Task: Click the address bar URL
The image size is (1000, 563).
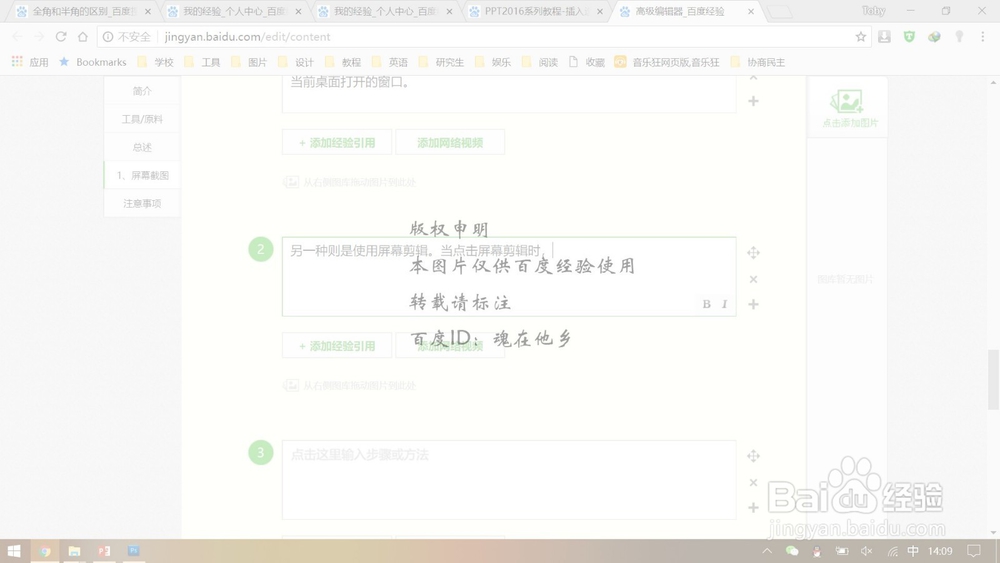Action: pyautogui.click(x=247, y=36)
